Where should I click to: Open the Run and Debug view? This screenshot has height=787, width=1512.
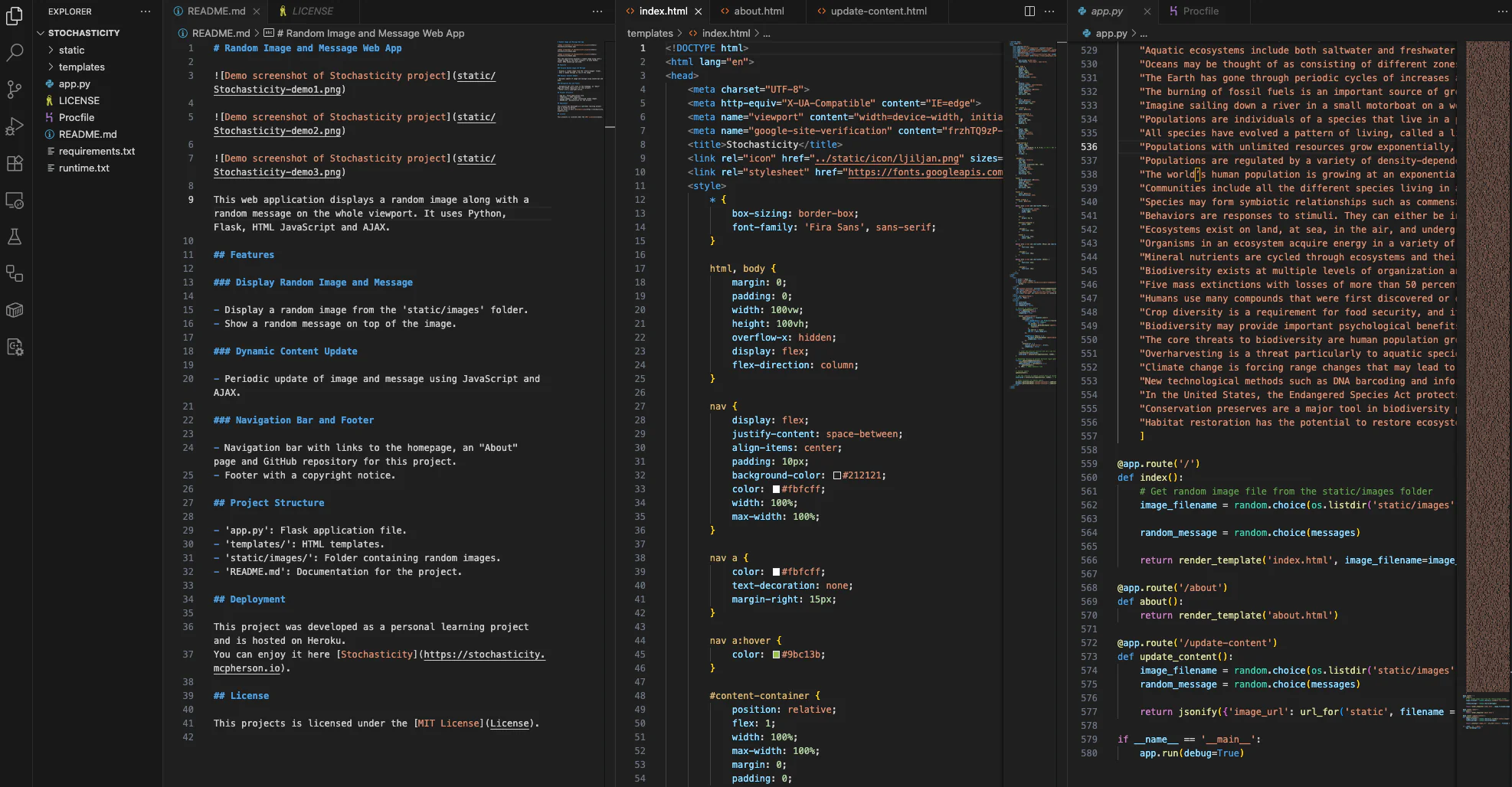point(15,126)
